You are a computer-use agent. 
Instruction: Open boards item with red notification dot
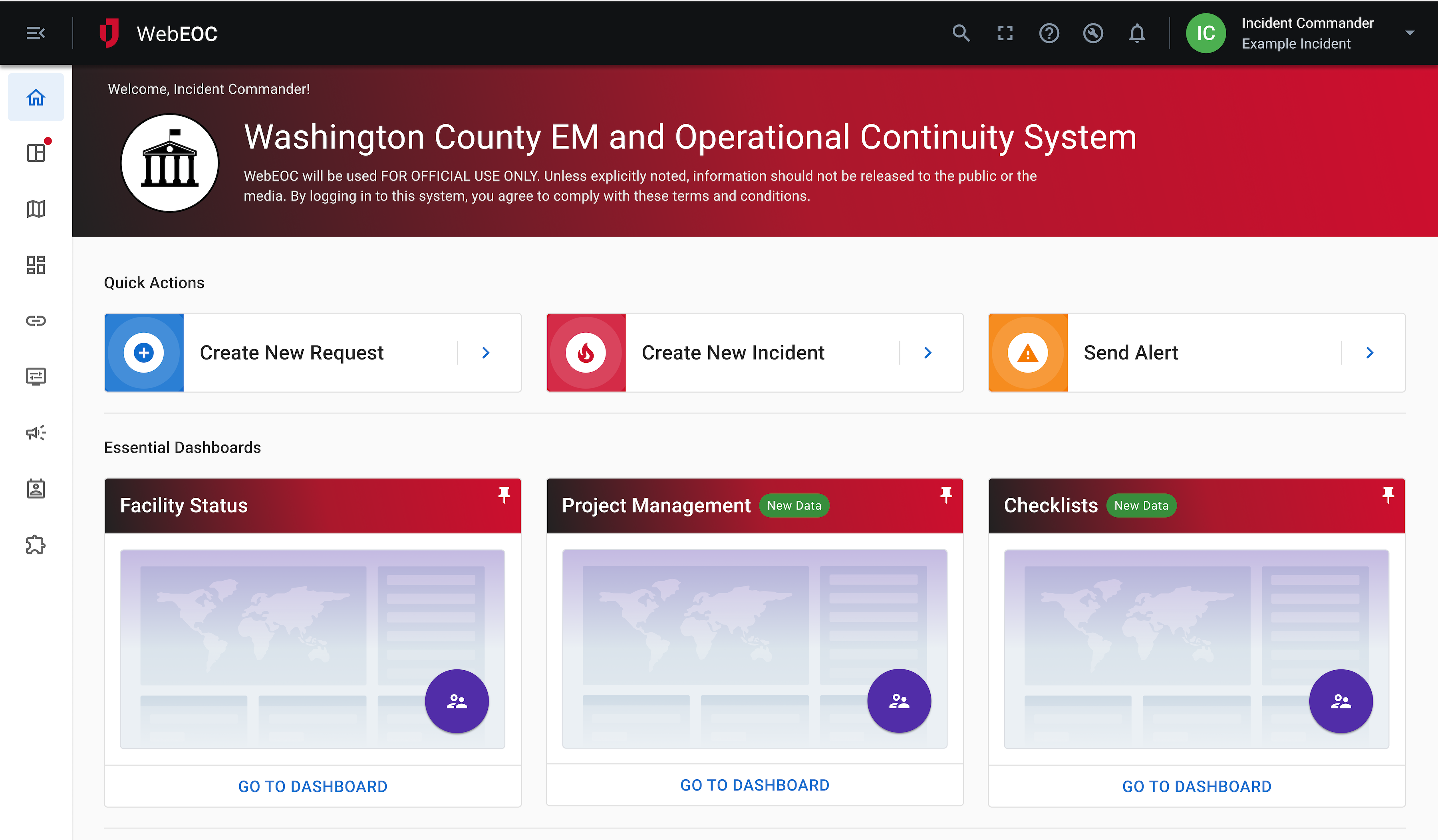coord(36,153)
